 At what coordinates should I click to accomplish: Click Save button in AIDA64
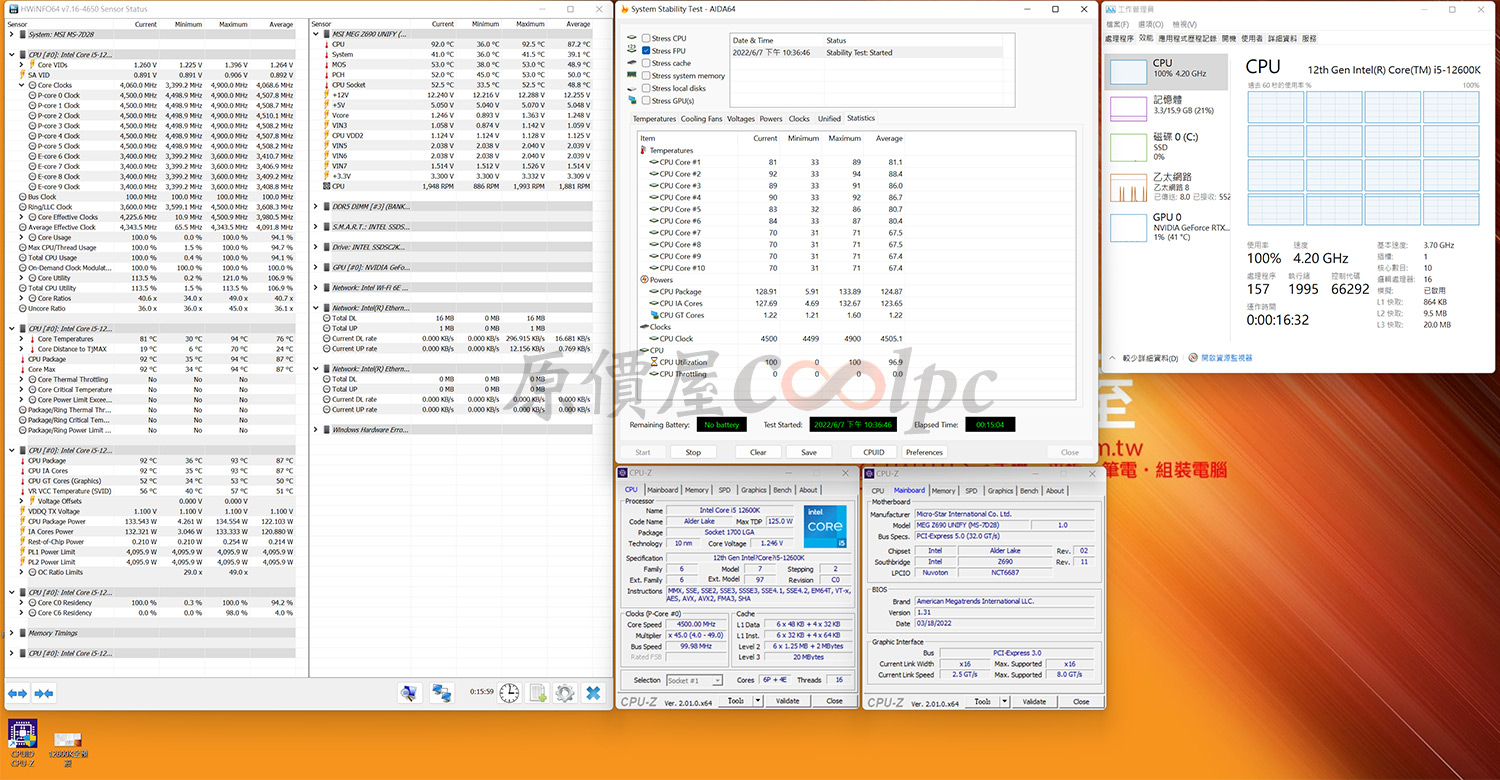pos(809,452)
